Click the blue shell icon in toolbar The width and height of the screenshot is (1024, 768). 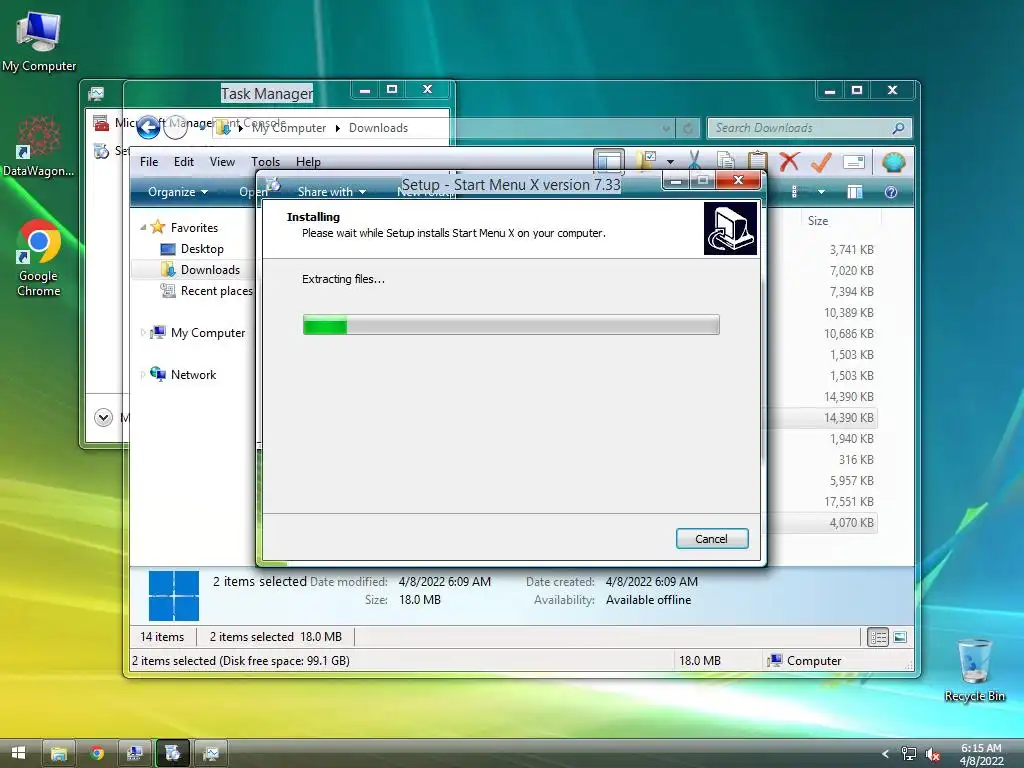[x=893, y=161]
